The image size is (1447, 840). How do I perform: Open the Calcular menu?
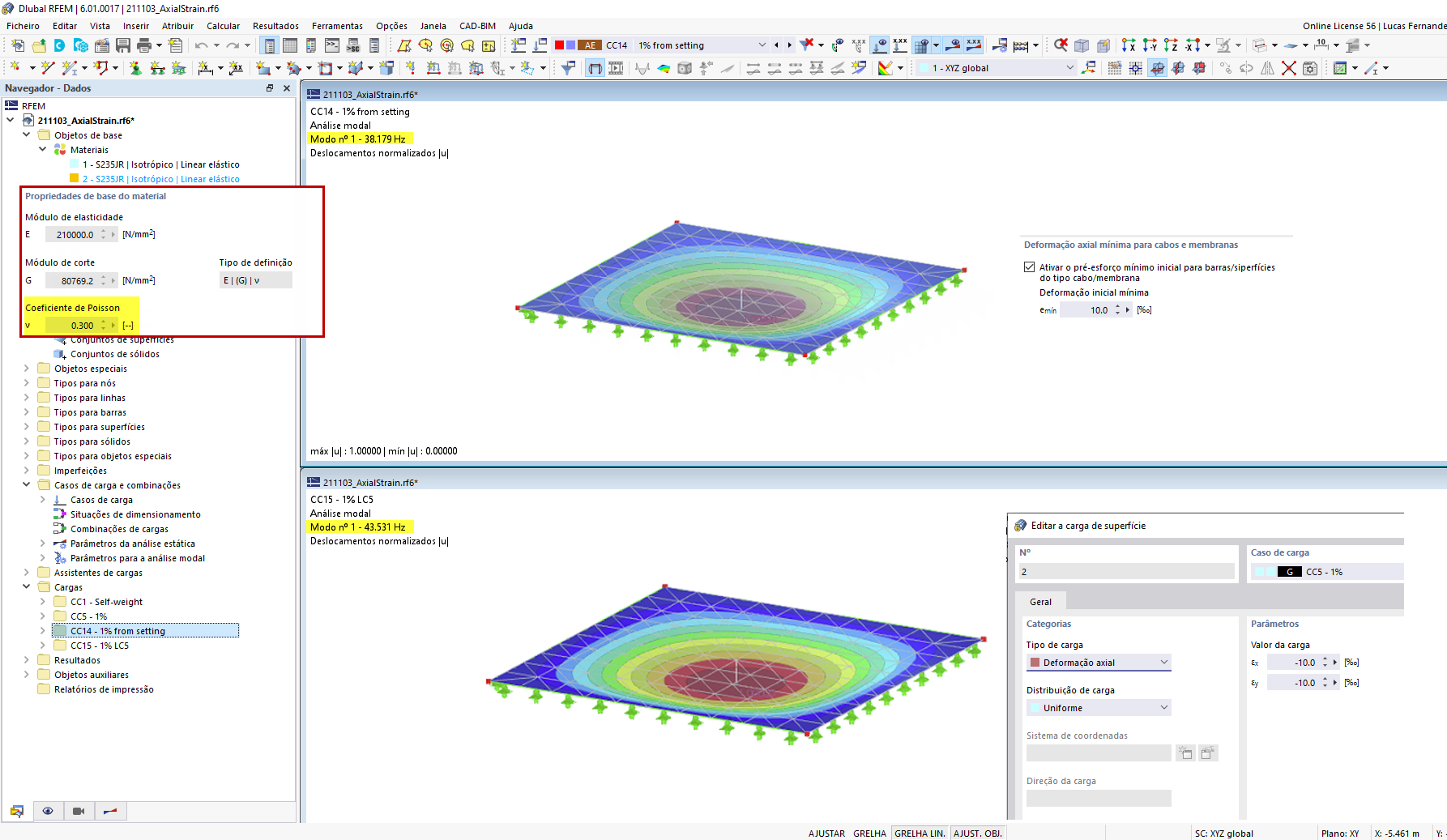(223, 26)
